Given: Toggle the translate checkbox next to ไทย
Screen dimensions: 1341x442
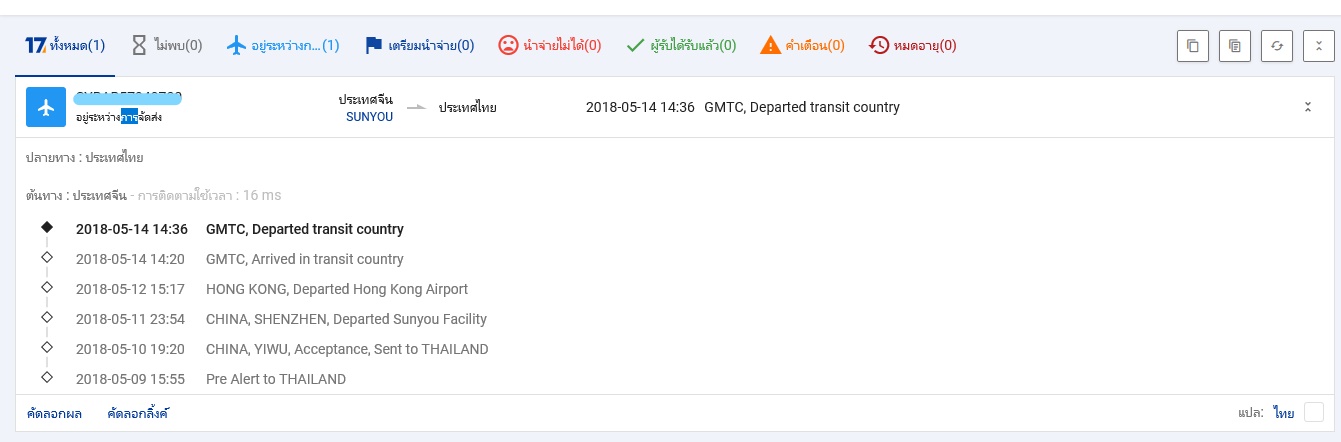Looking at the screenshot, I should tap(1314, 413).
